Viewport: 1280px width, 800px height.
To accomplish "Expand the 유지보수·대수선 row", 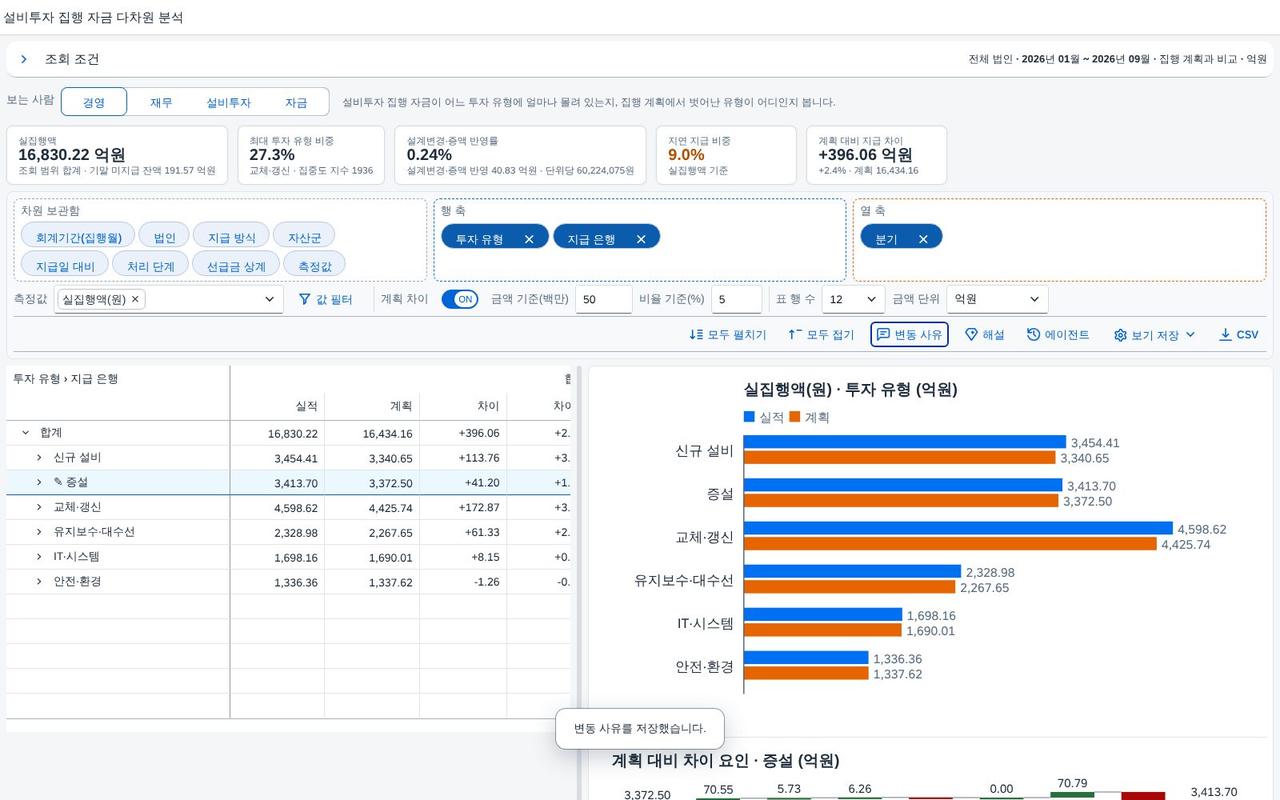I will click(39, 532).
